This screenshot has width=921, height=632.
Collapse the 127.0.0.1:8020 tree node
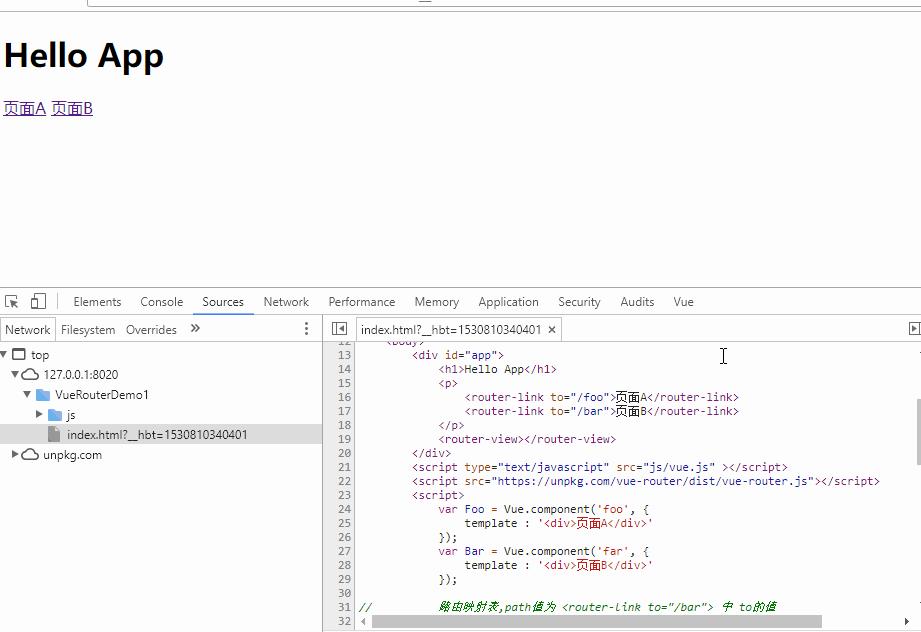(x=15, y=375)
